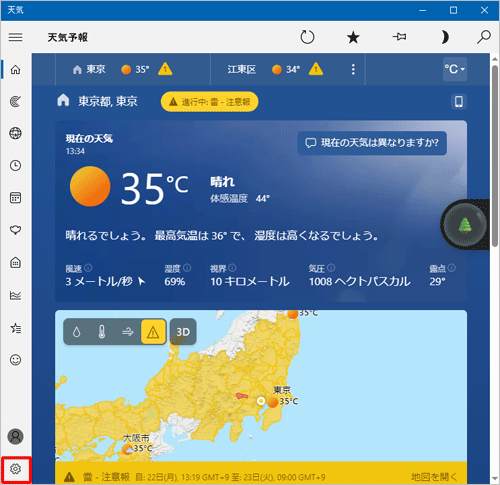
Task: Click the large sun weather icon
Action: pos(90,186)
